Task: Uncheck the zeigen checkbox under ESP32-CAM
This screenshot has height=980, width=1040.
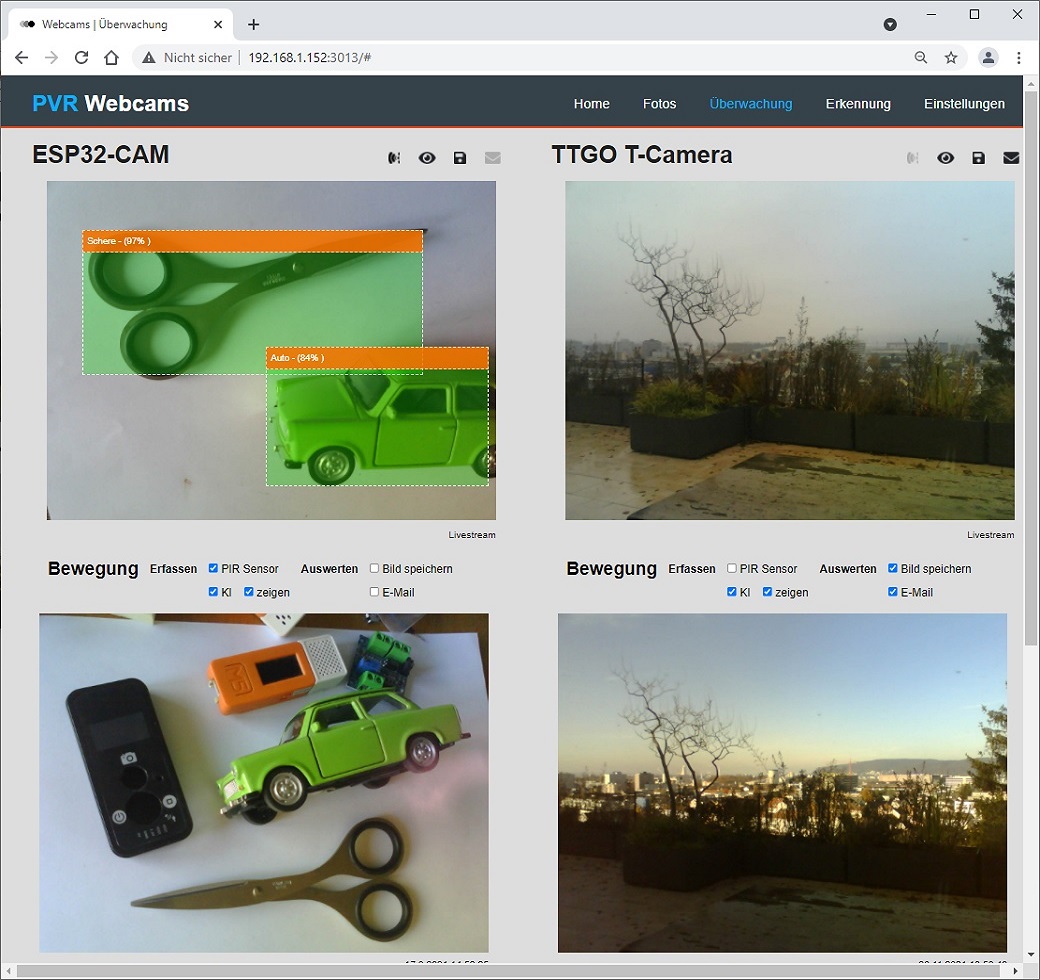Action: pyautogui.click(x=248, y=591)
